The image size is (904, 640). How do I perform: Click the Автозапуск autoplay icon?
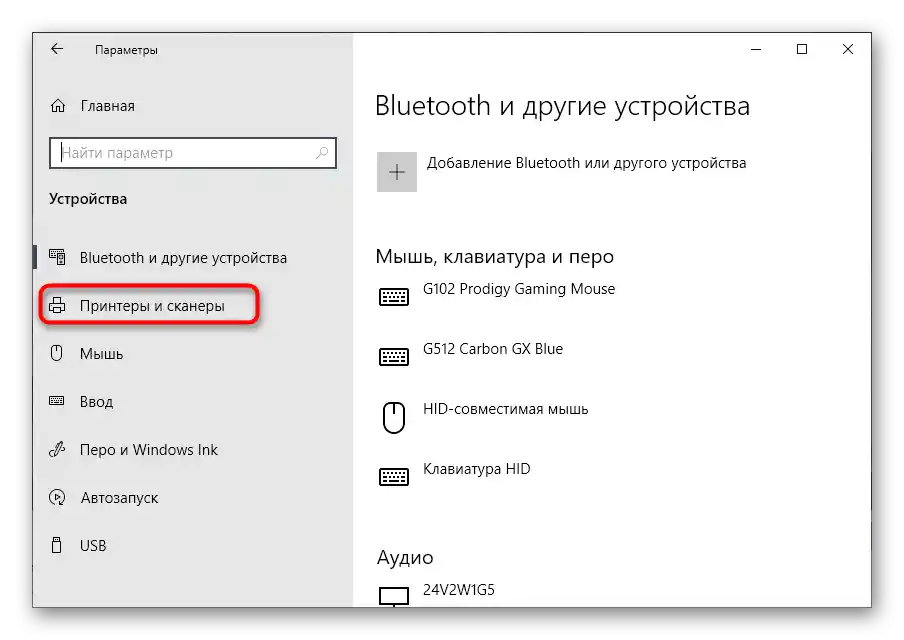57,497
